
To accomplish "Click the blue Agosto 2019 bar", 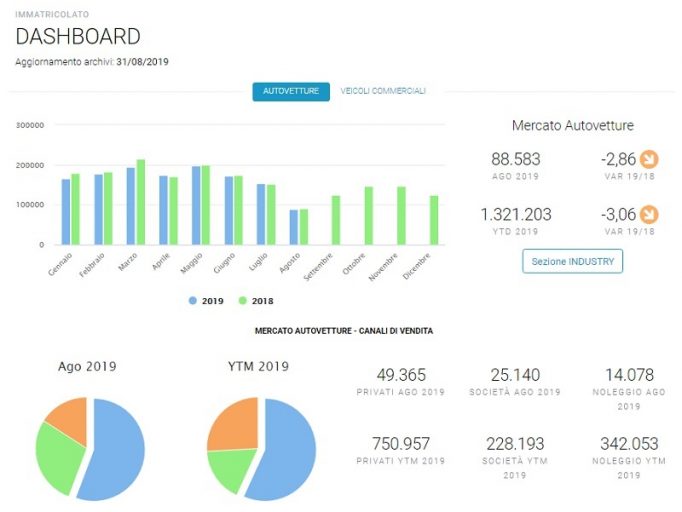I will pos(294,227).
